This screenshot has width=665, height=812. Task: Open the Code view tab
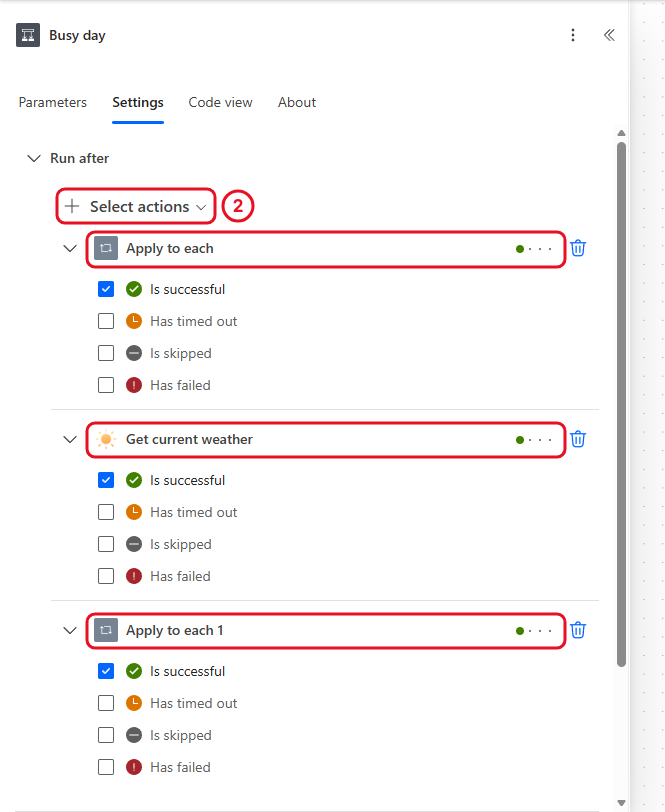[x=221, y=103]
